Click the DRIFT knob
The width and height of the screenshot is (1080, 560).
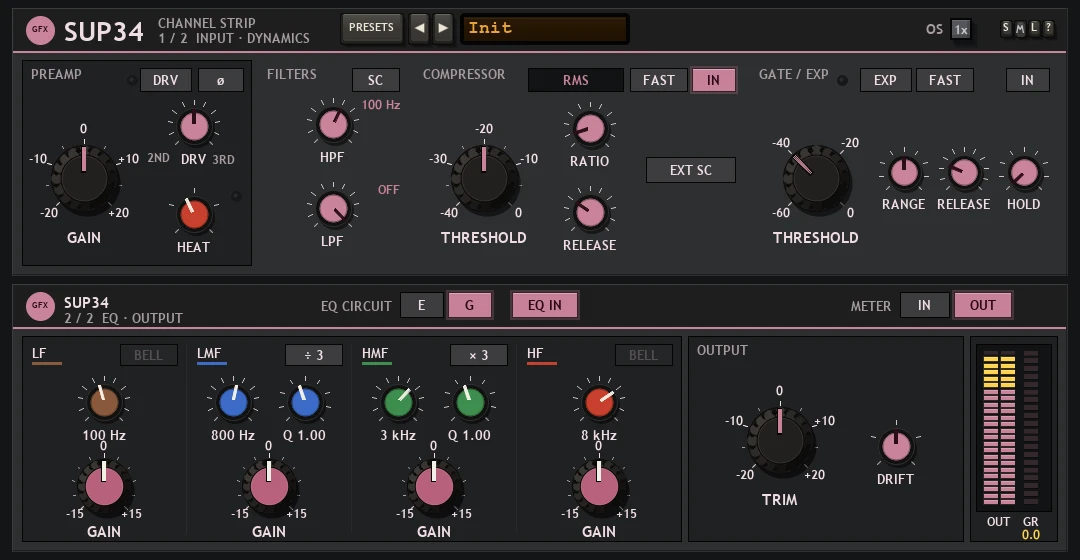pyautogui.click(x=896, y=446)
